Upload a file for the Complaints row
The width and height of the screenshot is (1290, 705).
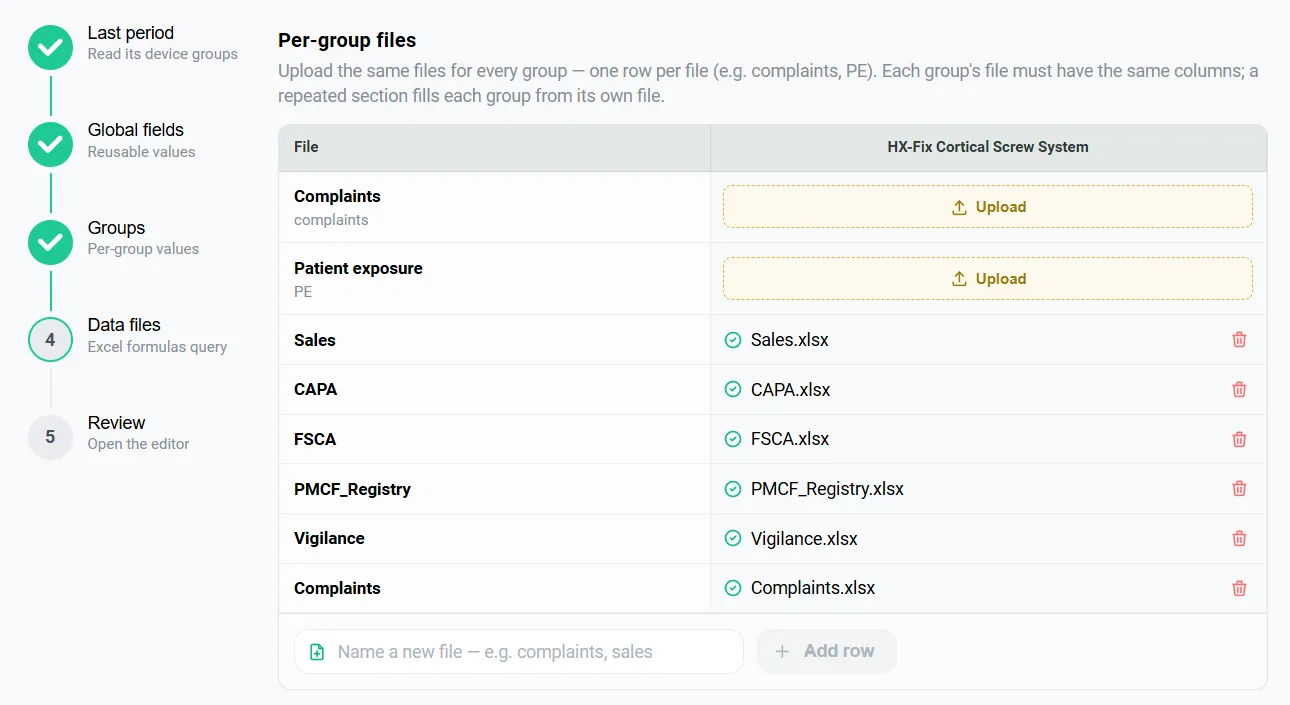click(988, 207)
